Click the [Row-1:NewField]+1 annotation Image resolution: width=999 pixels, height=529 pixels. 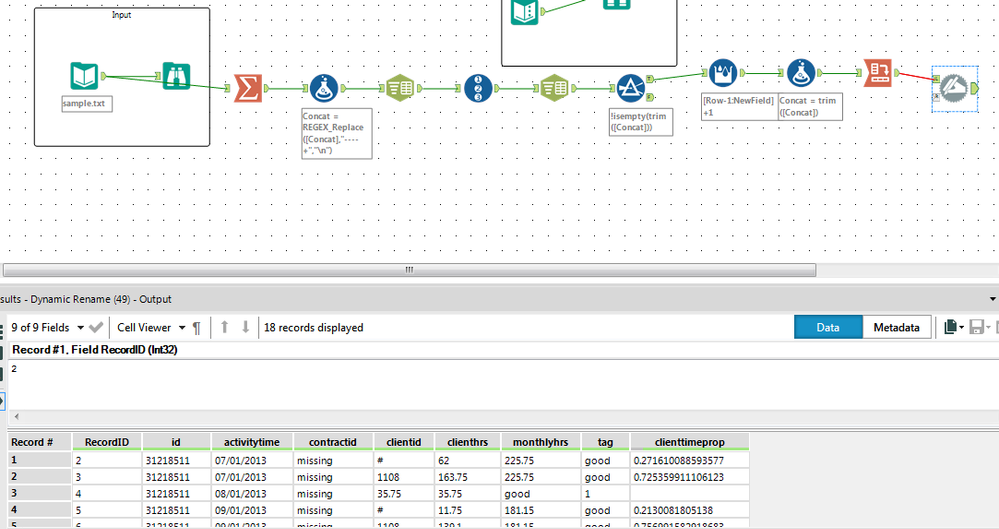click(x=738, y=106)
